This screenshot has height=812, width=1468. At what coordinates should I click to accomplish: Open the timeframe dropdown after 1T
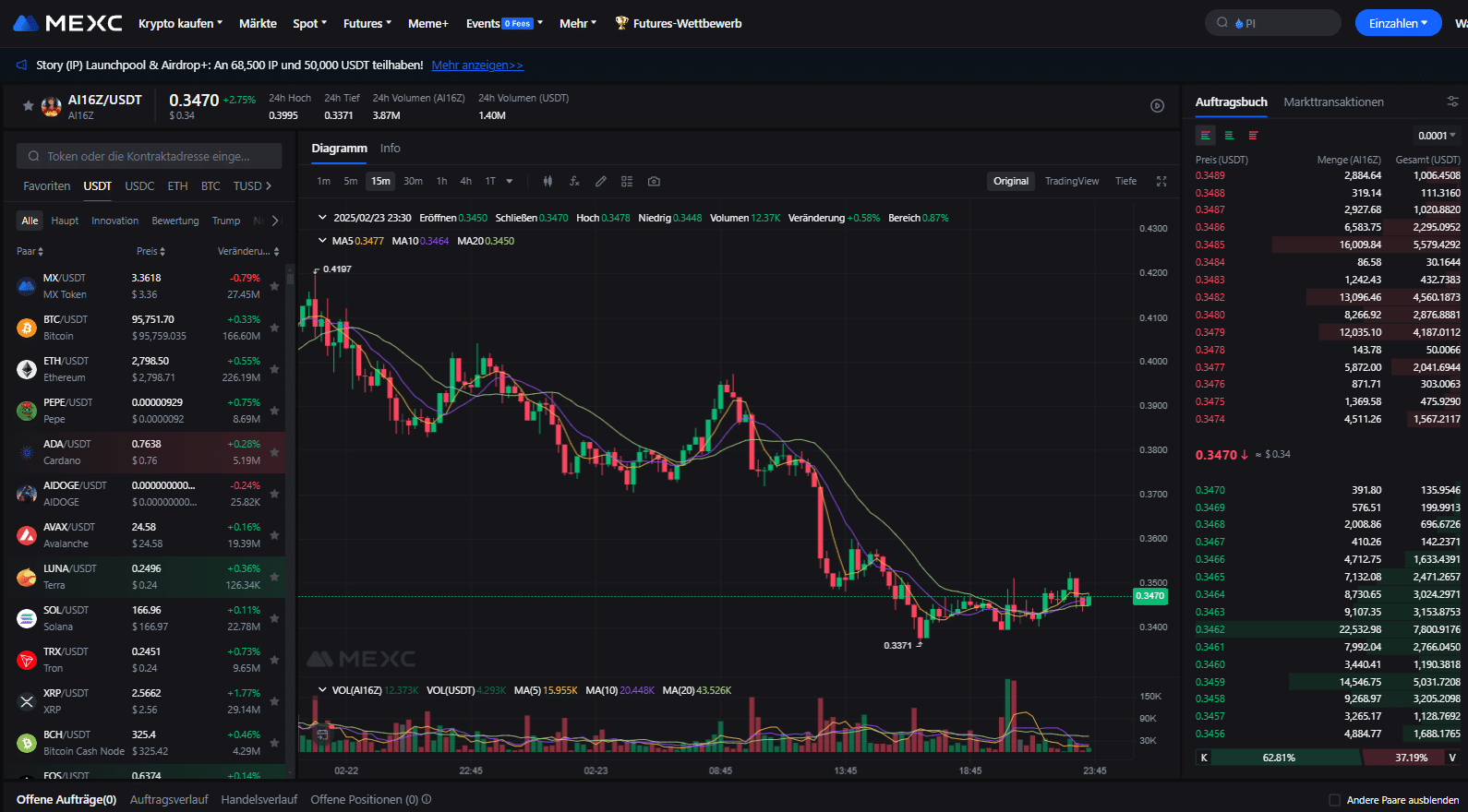pos(510,181)
